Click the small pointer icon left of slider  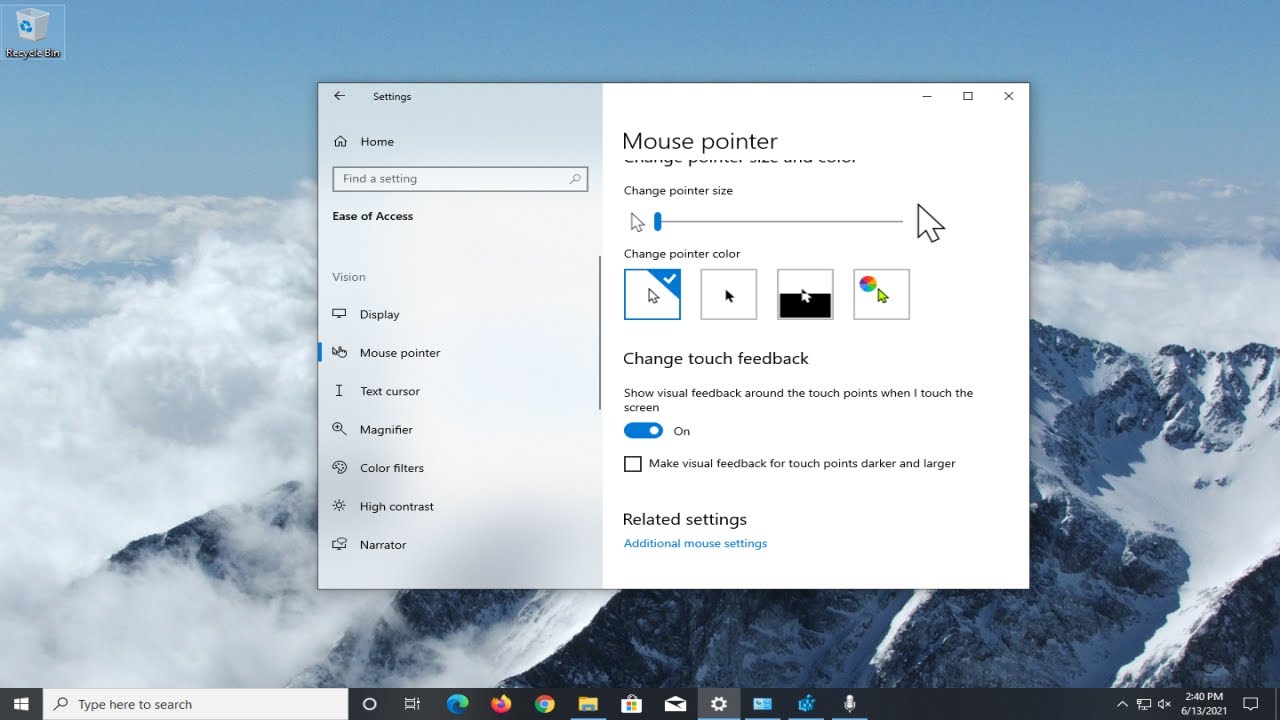tap(637, 222)
